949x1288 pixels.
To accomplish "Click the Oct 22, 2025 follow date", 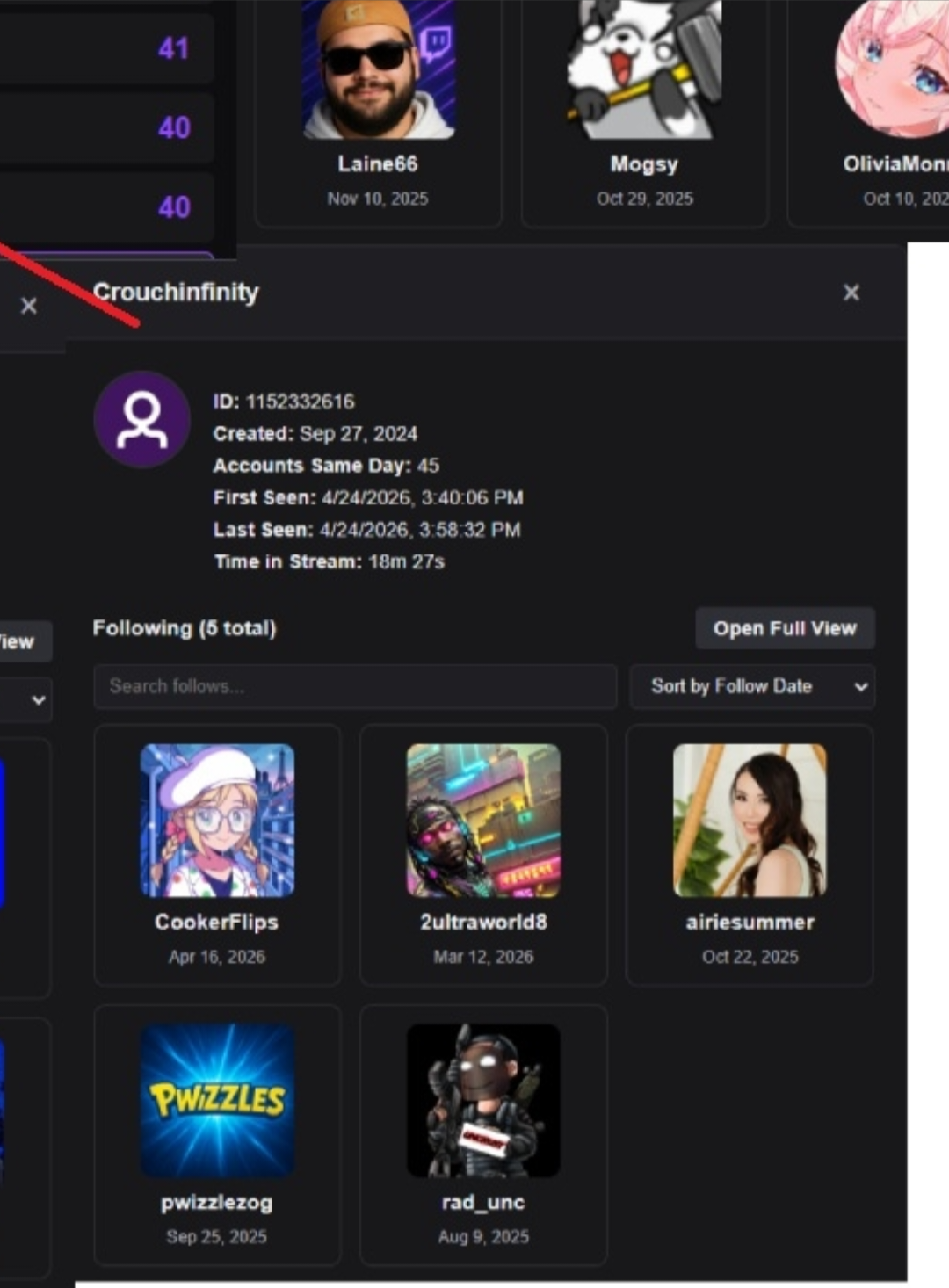I will [750, 957].
